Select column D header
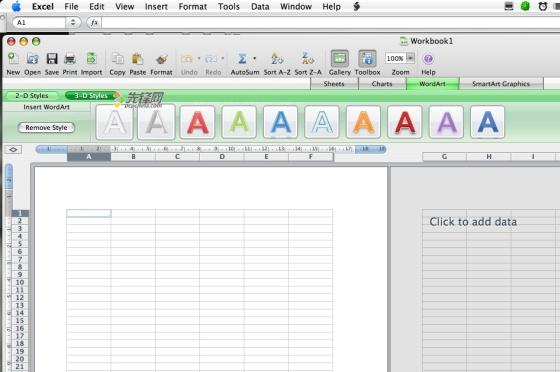 click(222, 157)
